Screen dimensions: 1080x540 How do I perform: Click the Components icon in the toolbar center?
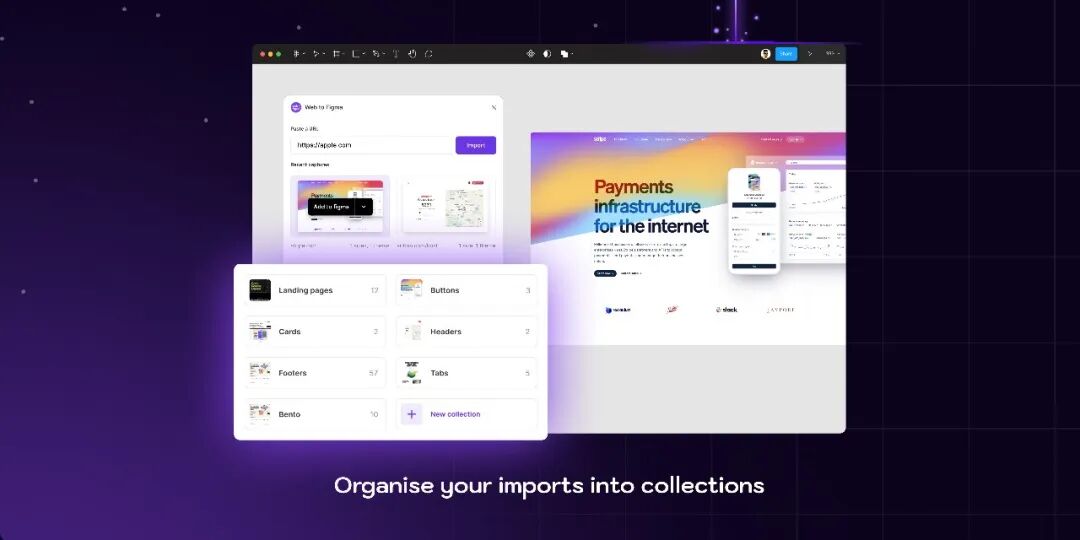click(530, 54)
